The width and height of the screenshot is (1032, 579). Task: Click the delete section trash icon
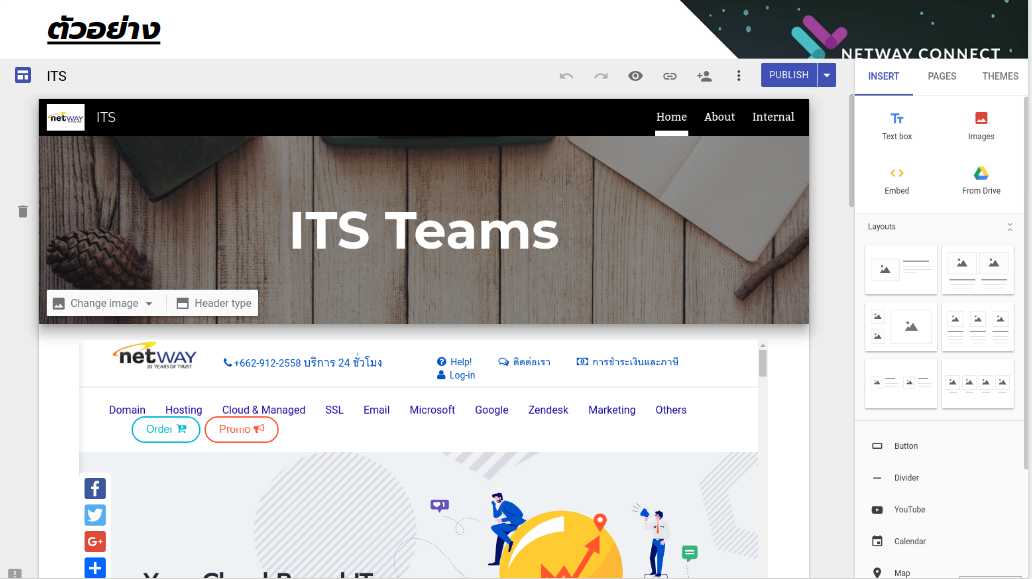(x=23, y=212)
